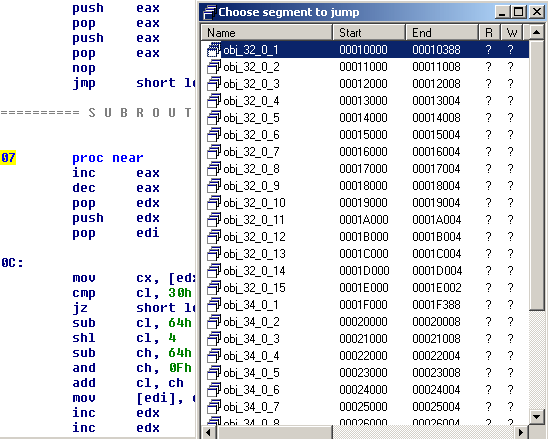Click the vertical scrollbar up arrow
Viewport: 548px width, 439px height.
[x=536, y=32]
